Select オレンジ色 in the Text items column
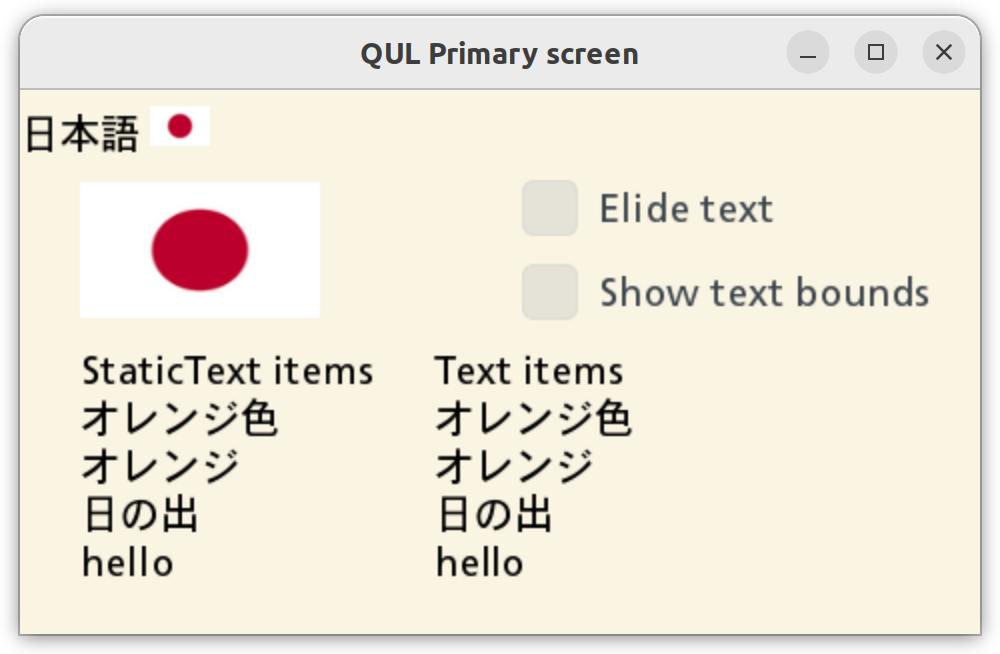The height and width of the screenshot is (654, 1000). point(533,419)
